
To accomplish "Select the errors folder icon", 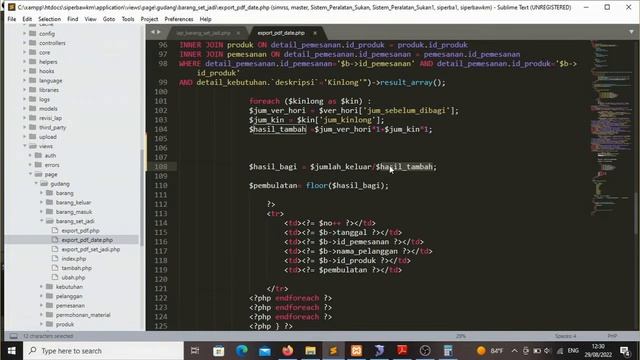I will pos(38,165).
